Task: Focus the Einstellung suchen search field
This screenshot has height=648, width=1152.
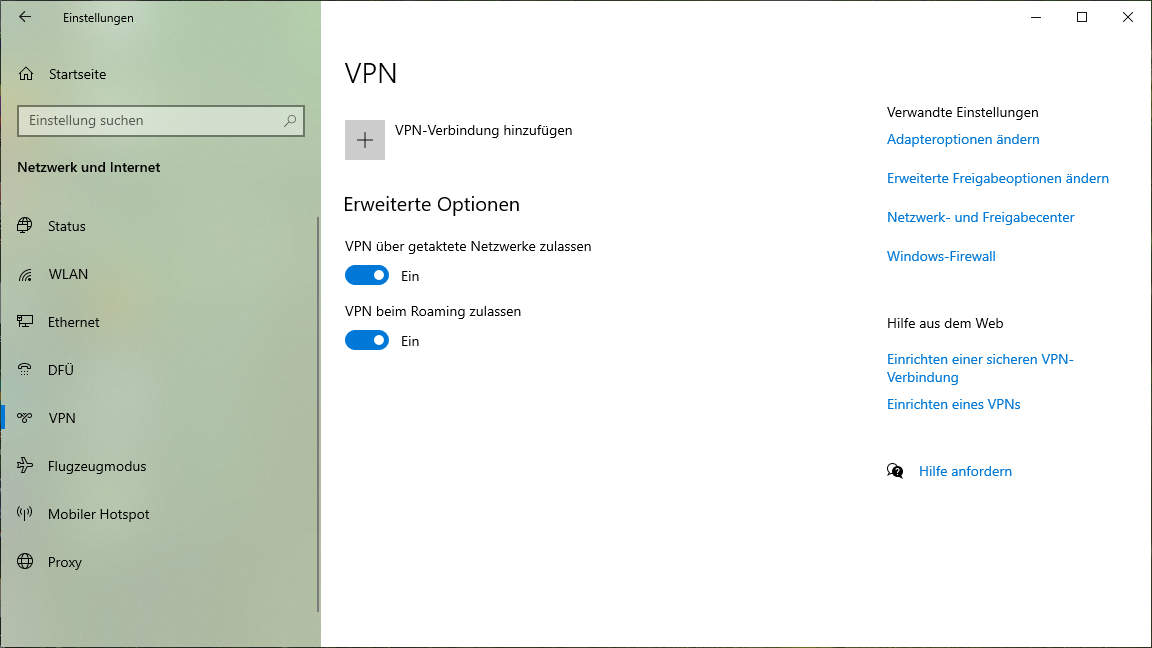Action: coord(150,121)
